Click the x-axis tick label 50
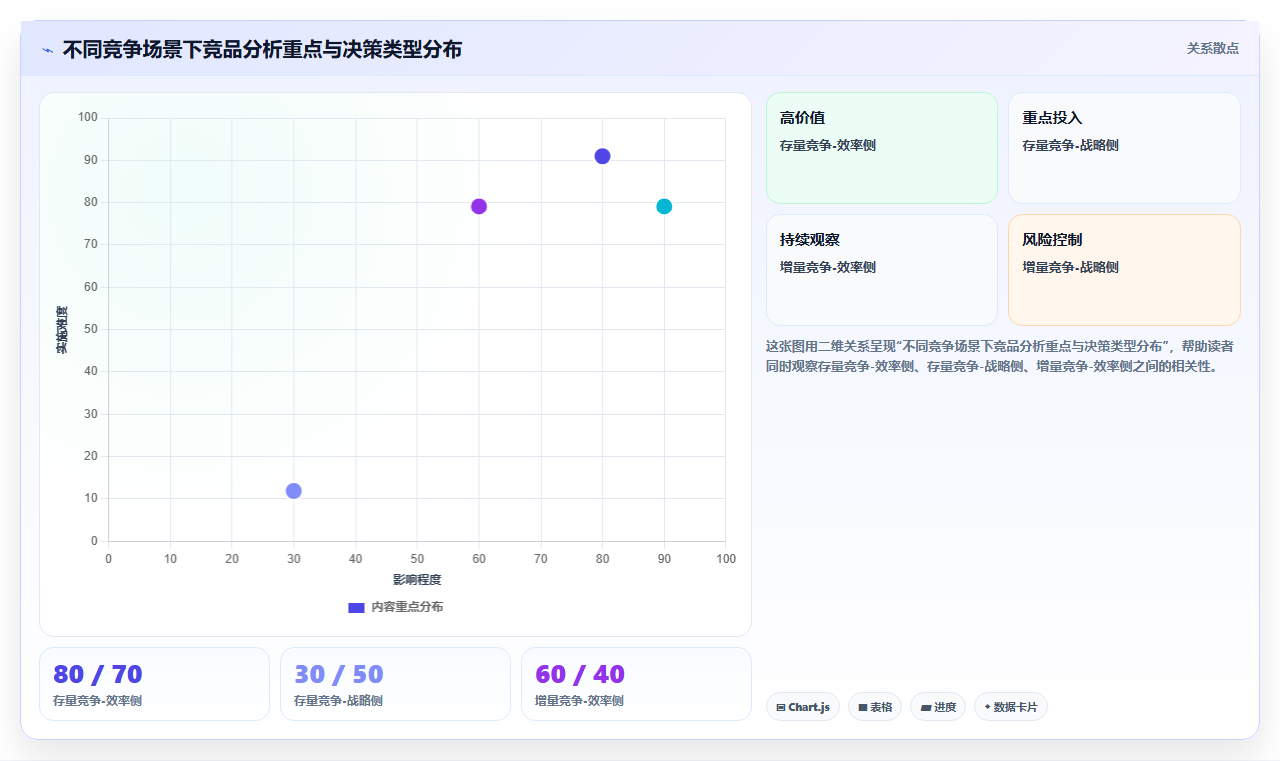Image resolution: width=1280 pixels, height=761 pixels. coord(417,558)
